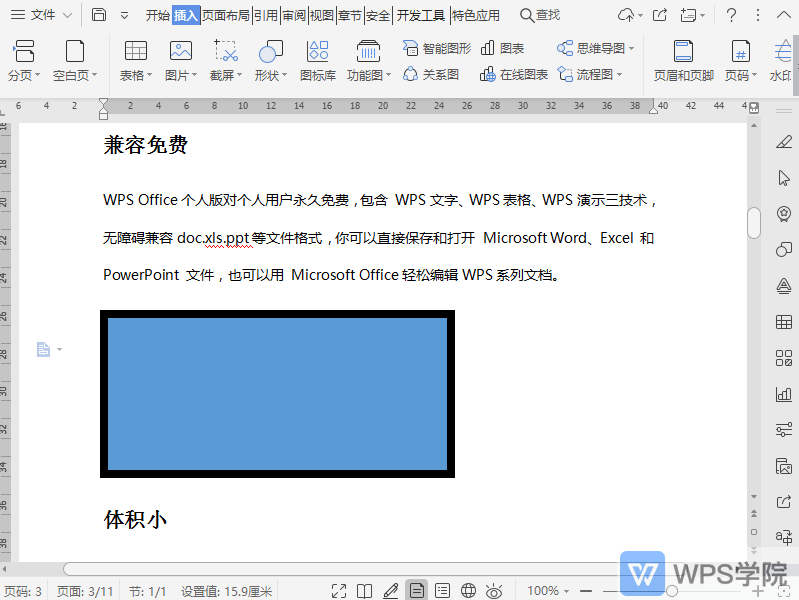Click the Table (表格) insert icon
This screenshot has width=799, height=600.
[135, 52]
